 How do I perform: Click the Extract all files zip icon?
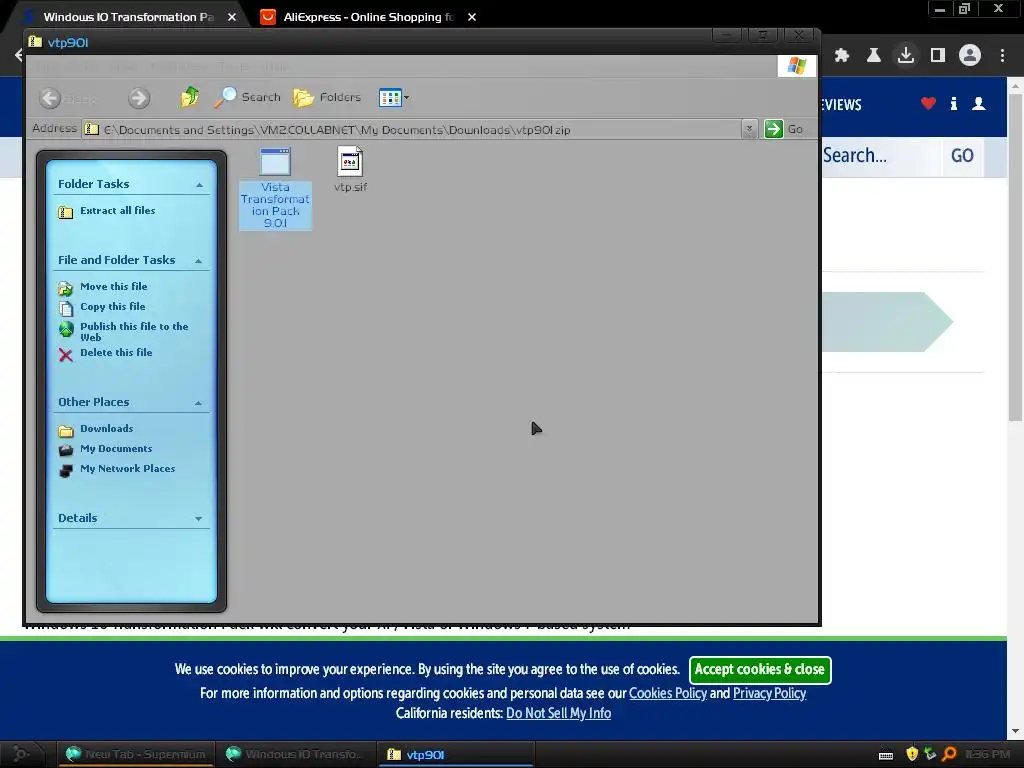[x=65, y=212]
